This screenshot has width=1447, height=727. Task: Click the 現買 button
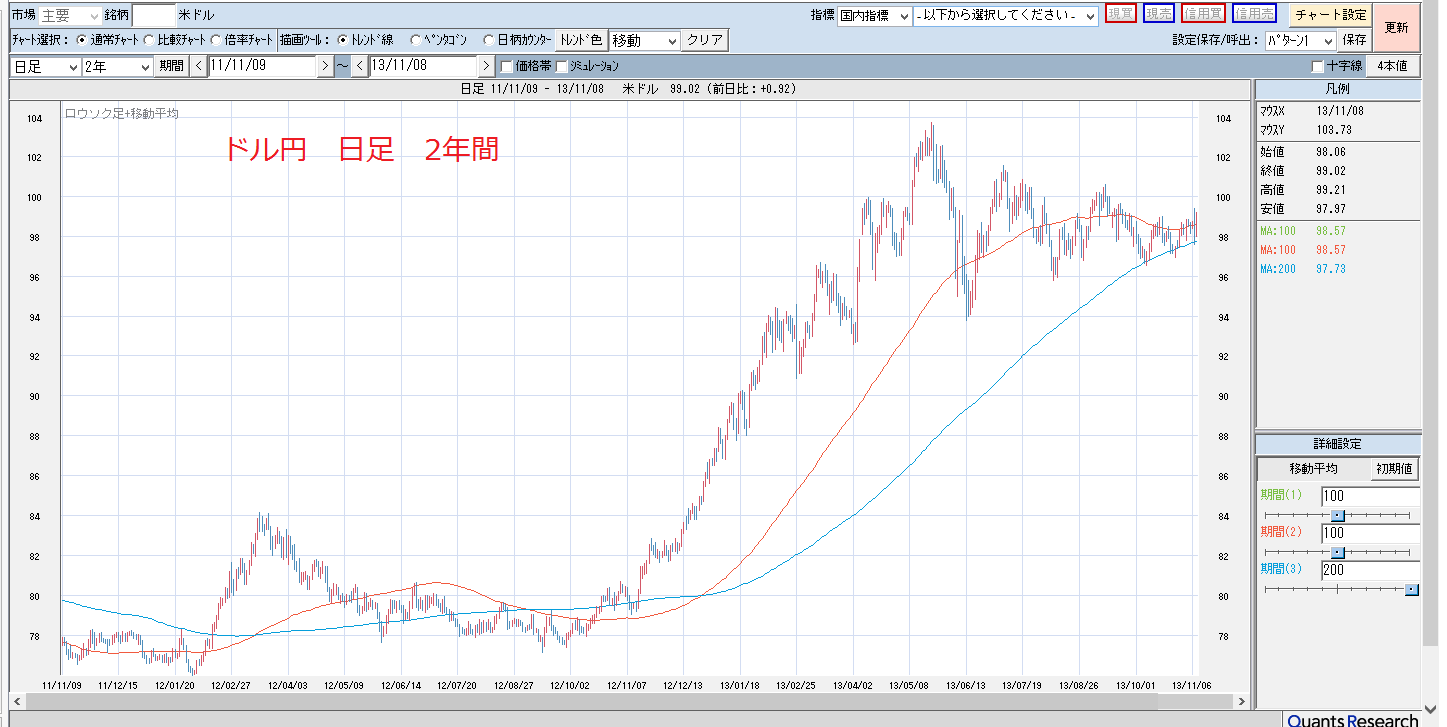point(1121,15)
